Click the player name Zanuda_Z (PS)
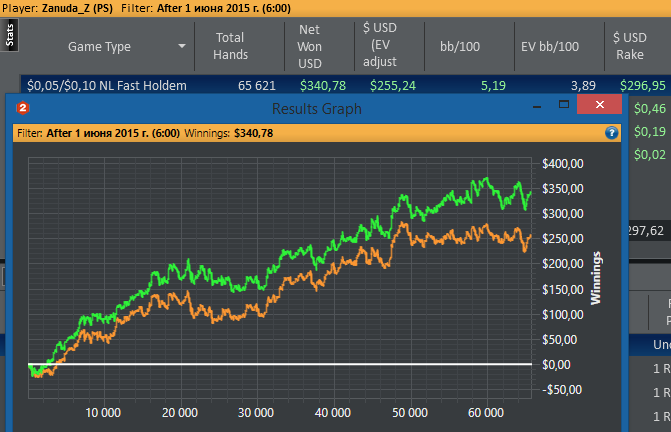Viewport: 671px width, 432px height. pyautogui.click(x=77, y=8)
